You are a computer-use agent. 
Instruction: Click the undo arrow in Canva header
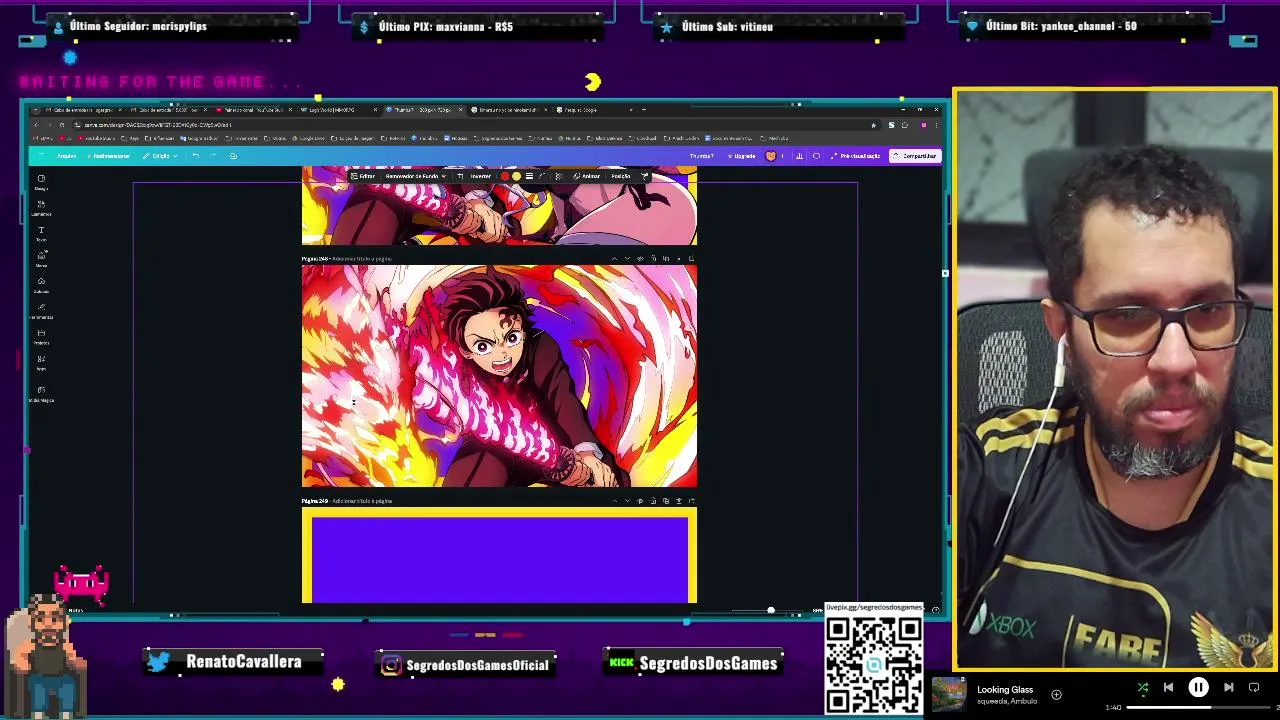point(196,156)
